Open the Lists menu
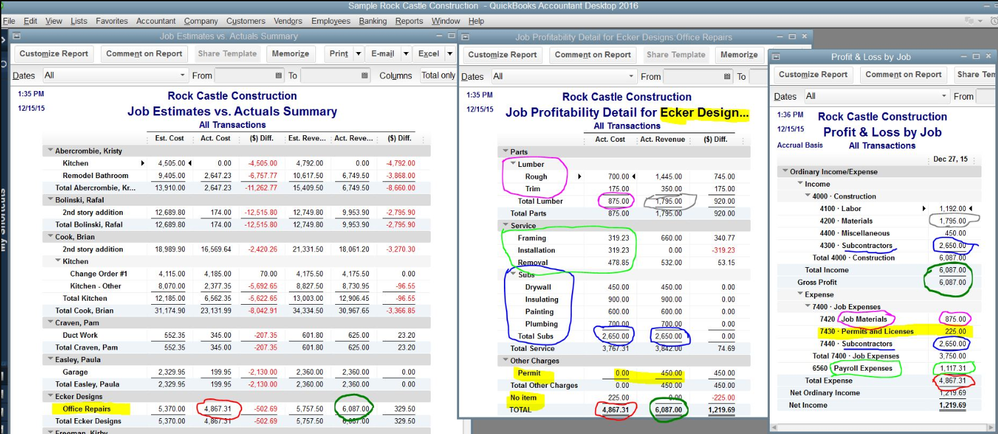This screenshot has width=998, height=434. (79, 21)
